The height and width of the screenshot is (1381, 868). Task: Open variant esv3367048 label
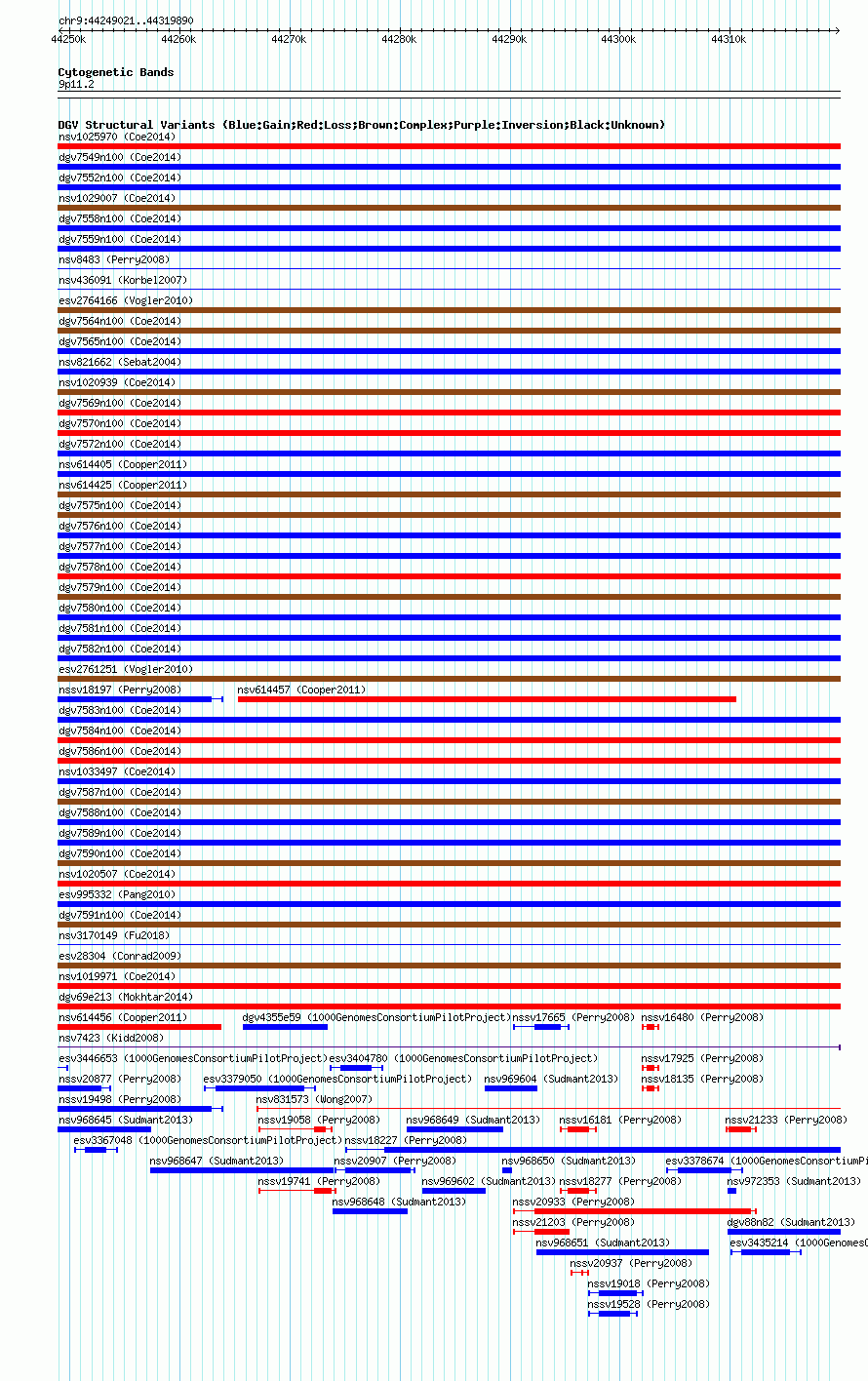(x=208, y=1140)
